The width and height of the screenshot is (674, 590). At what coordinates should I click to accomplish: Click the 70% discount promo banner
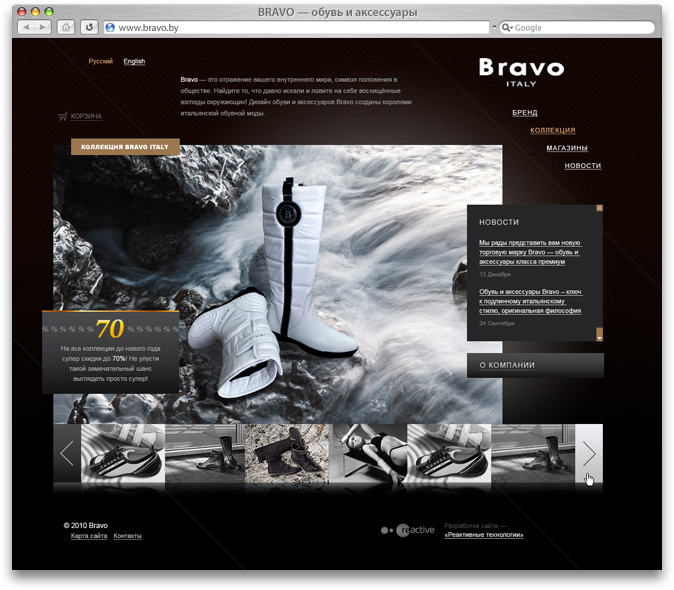coord(110,352)
